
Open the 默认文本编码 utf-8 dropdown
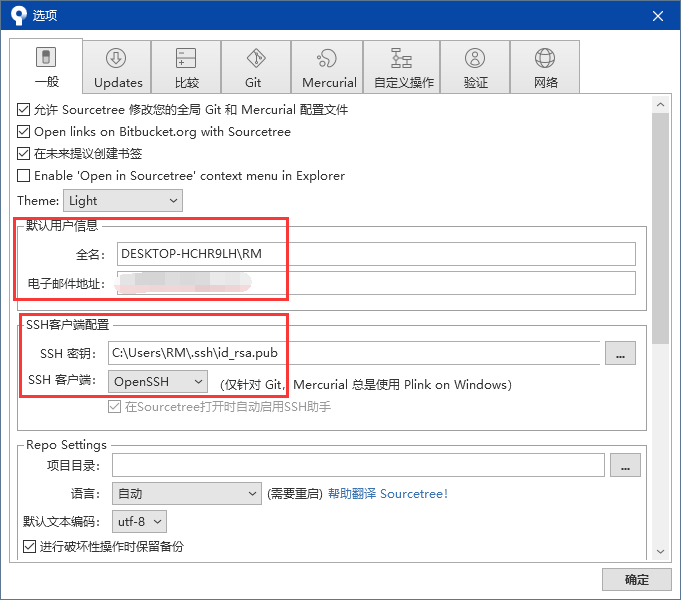click(139, 521)
